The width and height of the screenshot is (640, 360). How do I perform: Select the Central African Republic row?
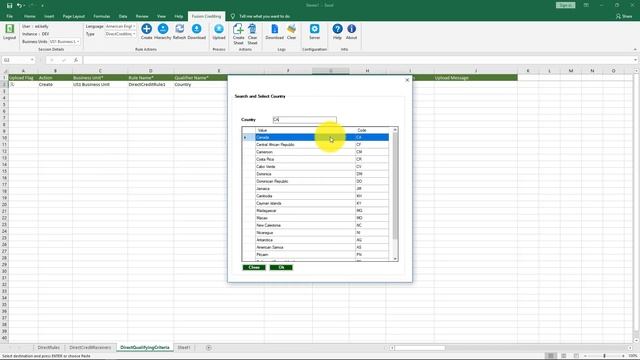tap(316, 145)
